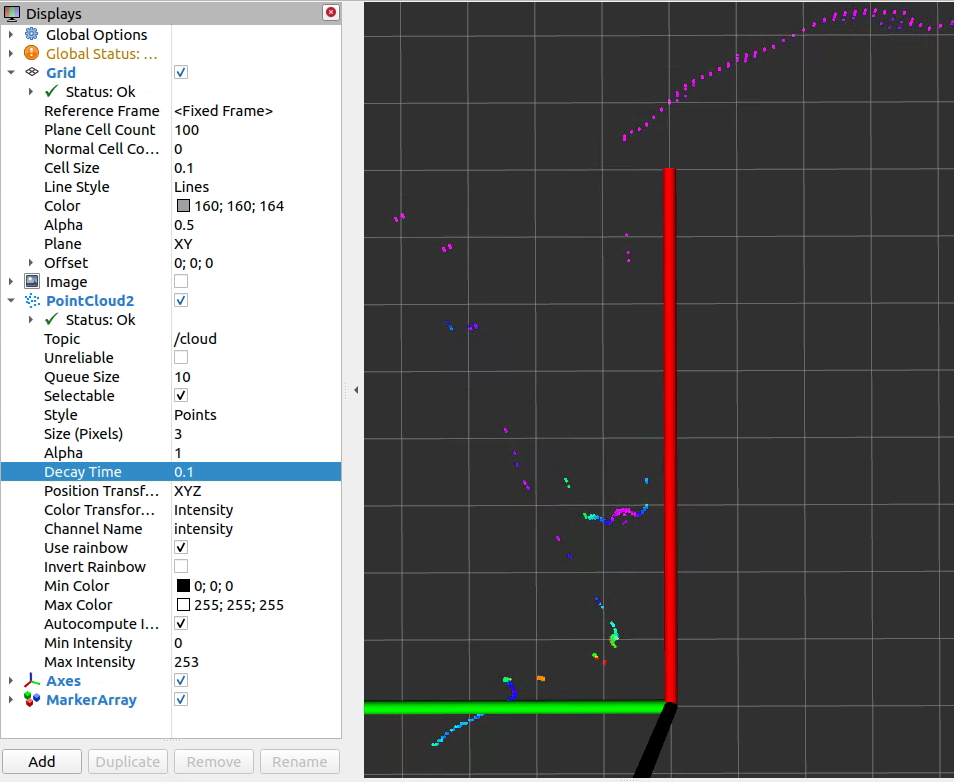Click the Grid display icon
Screen dimensions: 954x782
click(x=31, y=73)
